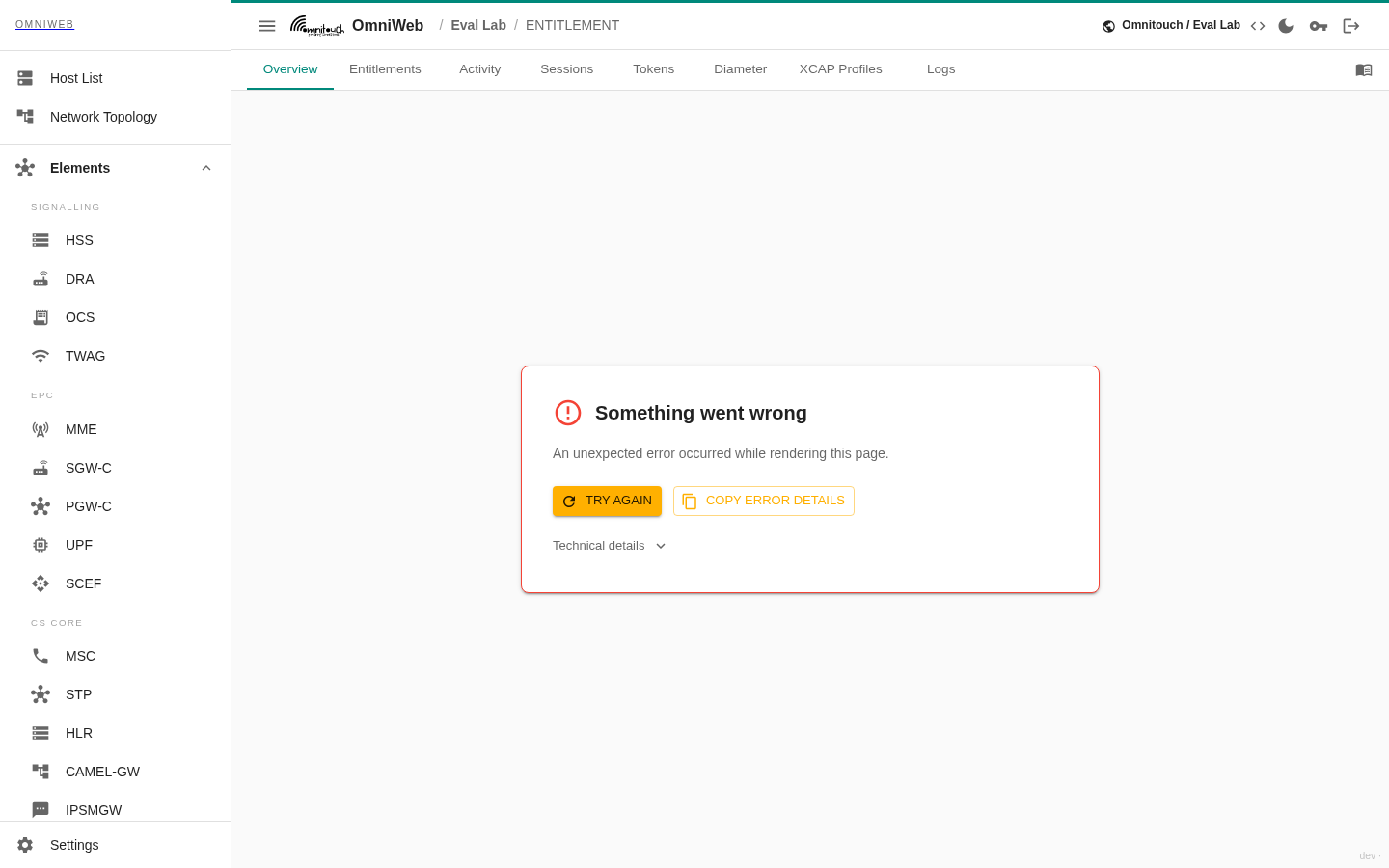Click the Host List server icon
The width and height of the screenshot is (1389, 868).
[x=25, y=78]
